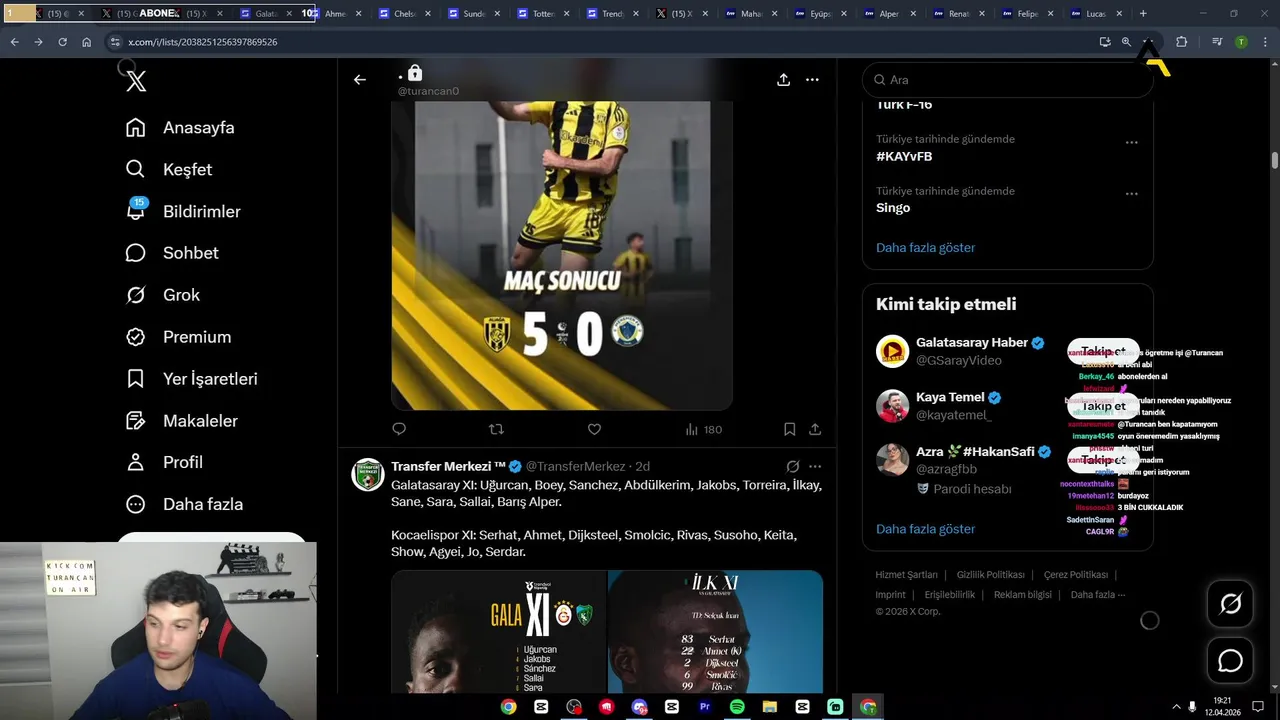
Task: Follow Kaya Temel account
Action: click(1103, 406)
